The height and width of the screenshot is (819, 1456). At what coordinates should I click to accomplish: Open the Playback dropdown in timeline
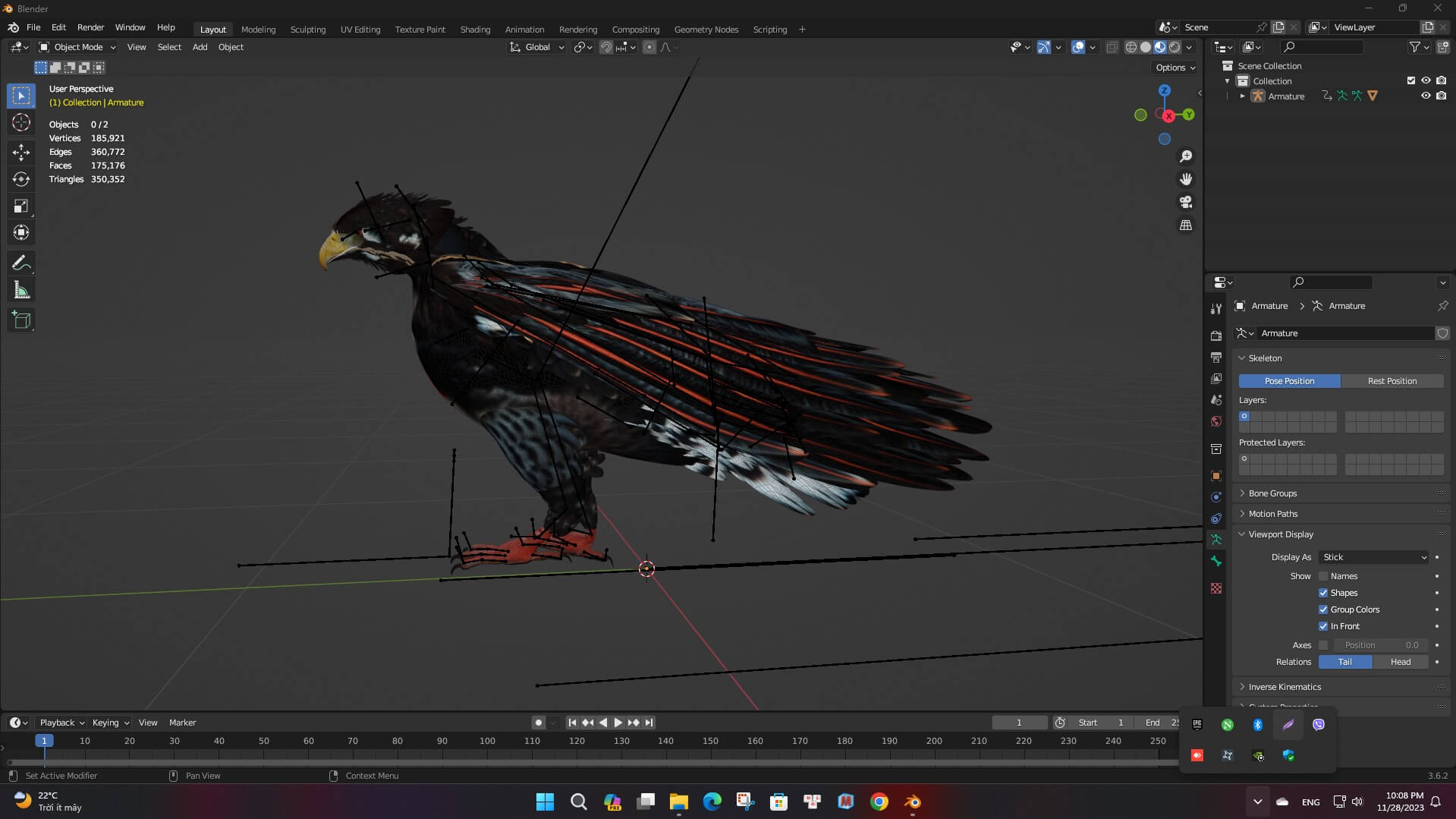62,723
